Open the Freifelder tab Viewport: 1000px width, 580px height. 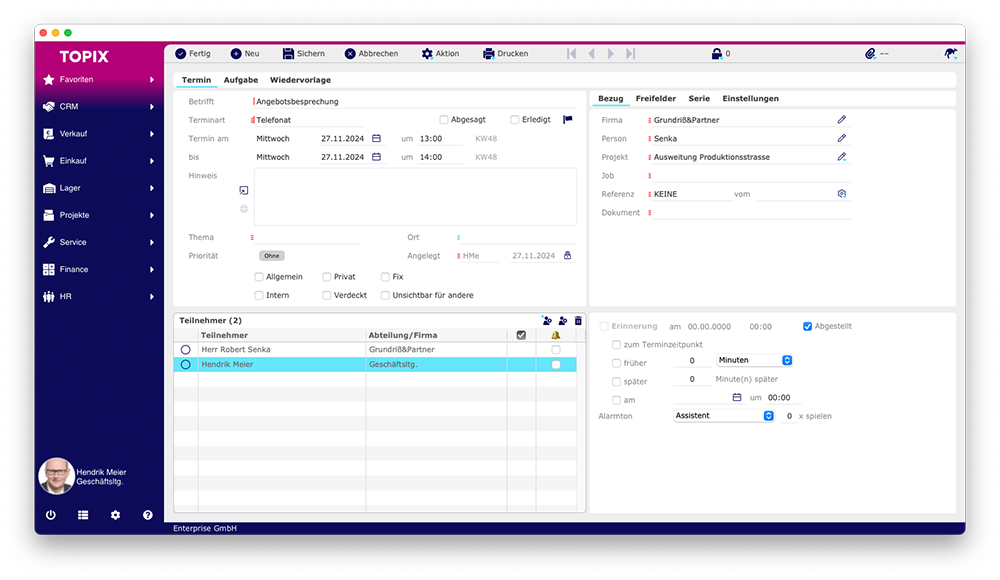[x=655, y=99]
